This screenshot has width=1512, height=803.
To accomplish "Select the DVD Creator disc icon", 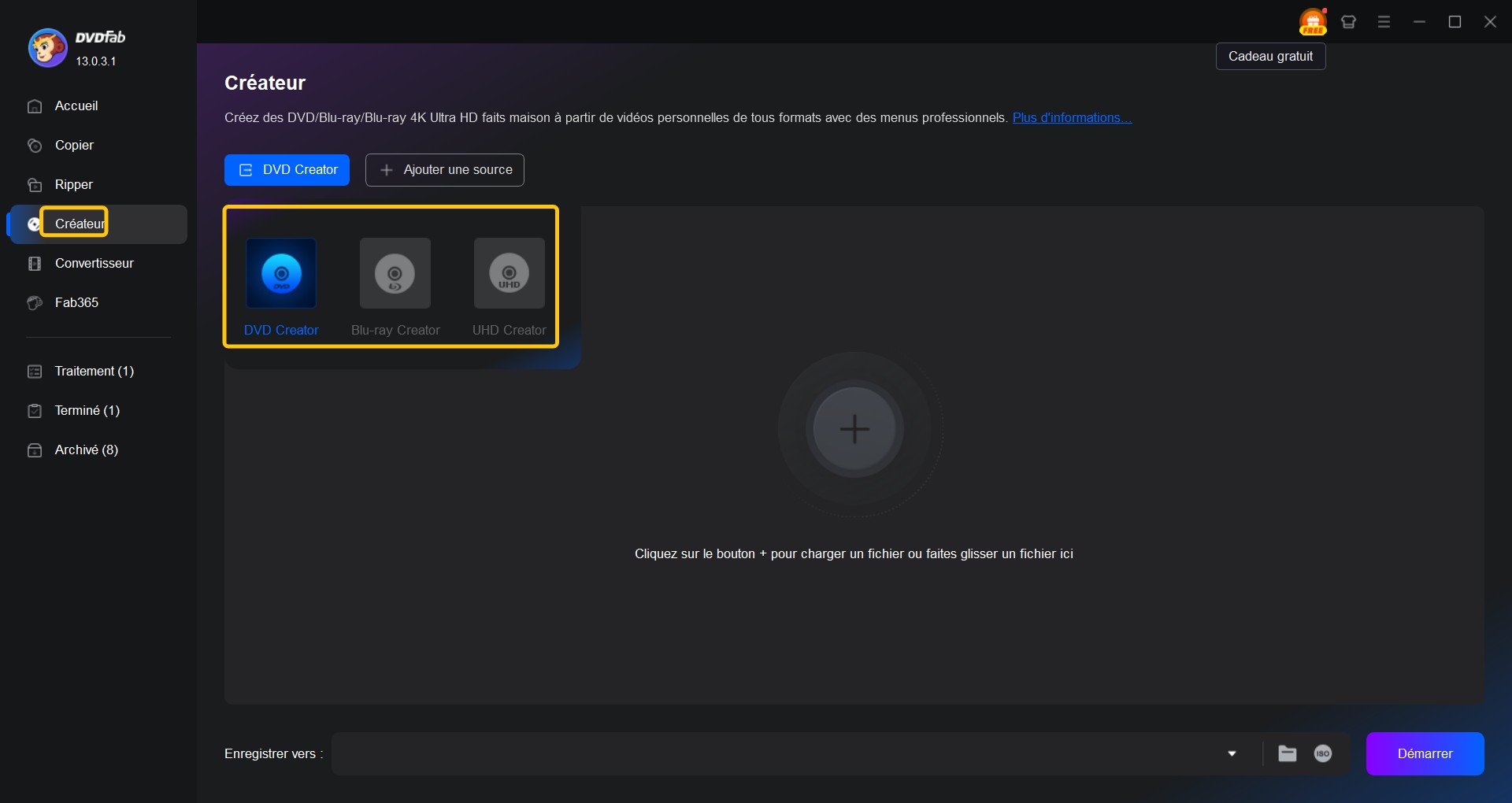I will 281,273.
